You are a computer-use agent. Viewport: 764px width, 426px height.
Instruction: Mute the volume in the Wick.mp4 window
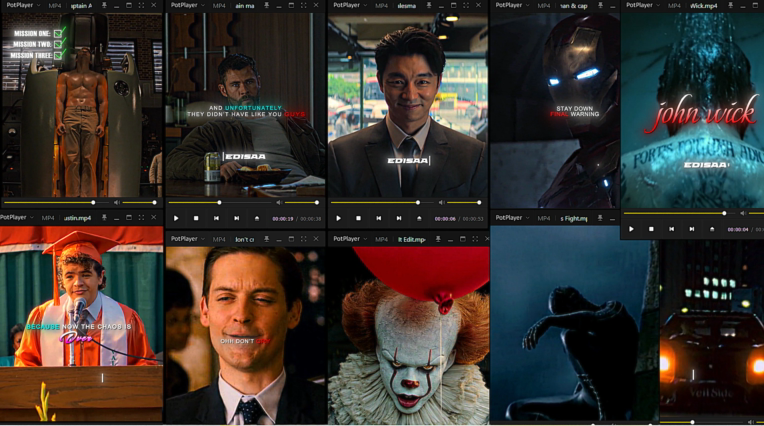coord(743,213)
